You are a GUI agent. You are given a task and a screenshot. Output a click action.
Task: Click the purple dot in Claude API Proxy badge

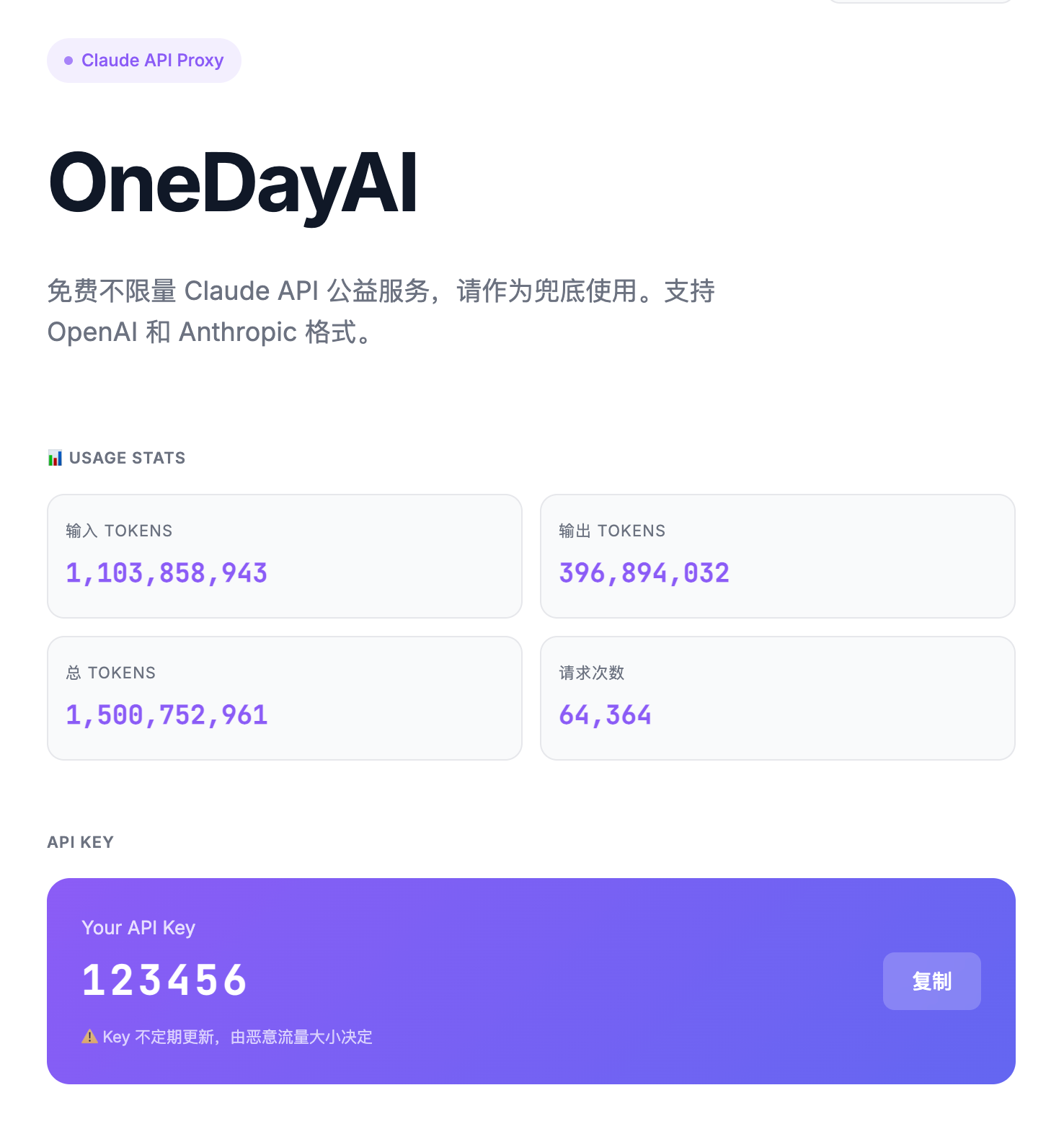[68, 61]
